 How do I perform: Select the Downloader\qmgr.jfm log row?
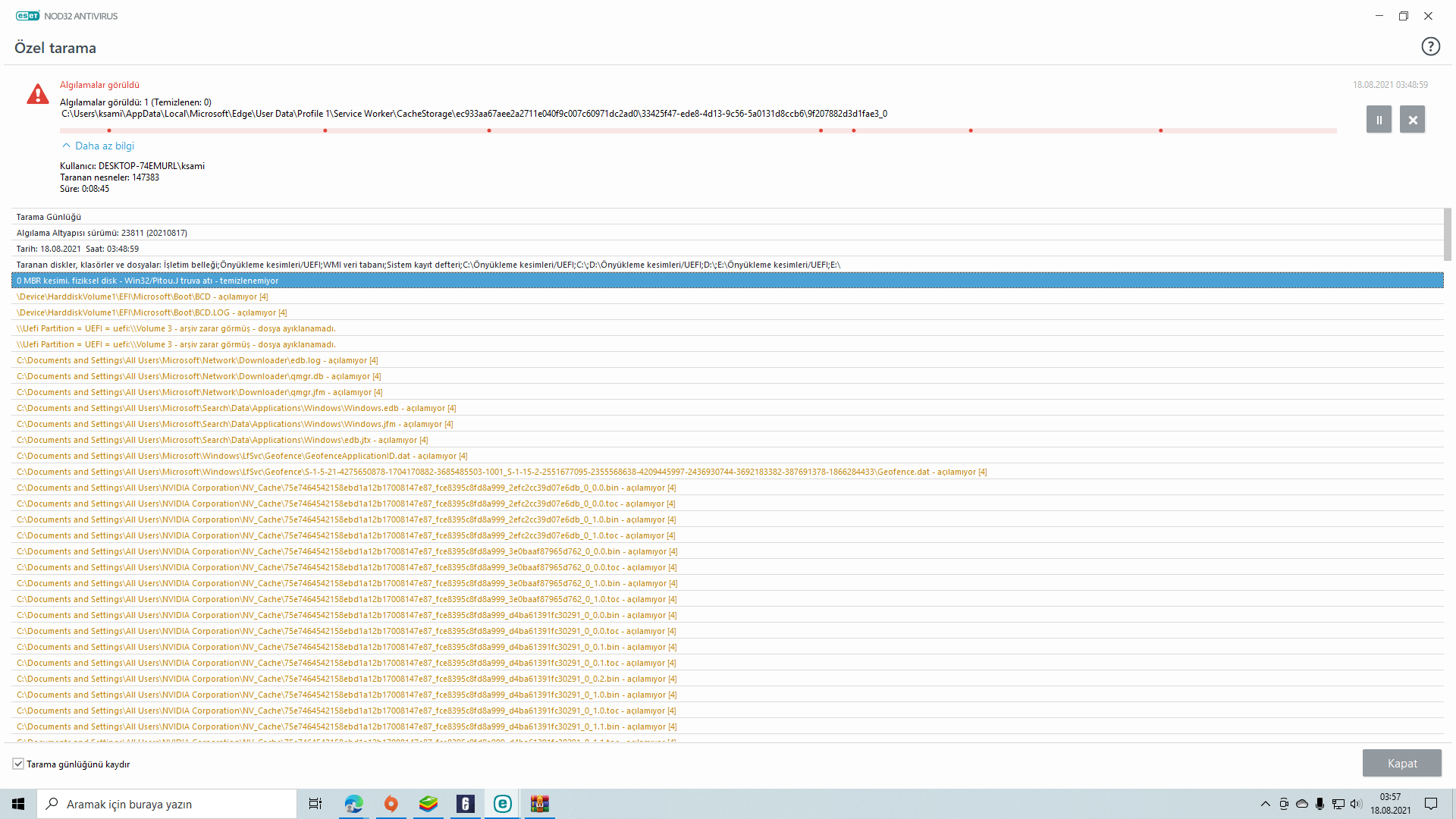coord(727,392)
